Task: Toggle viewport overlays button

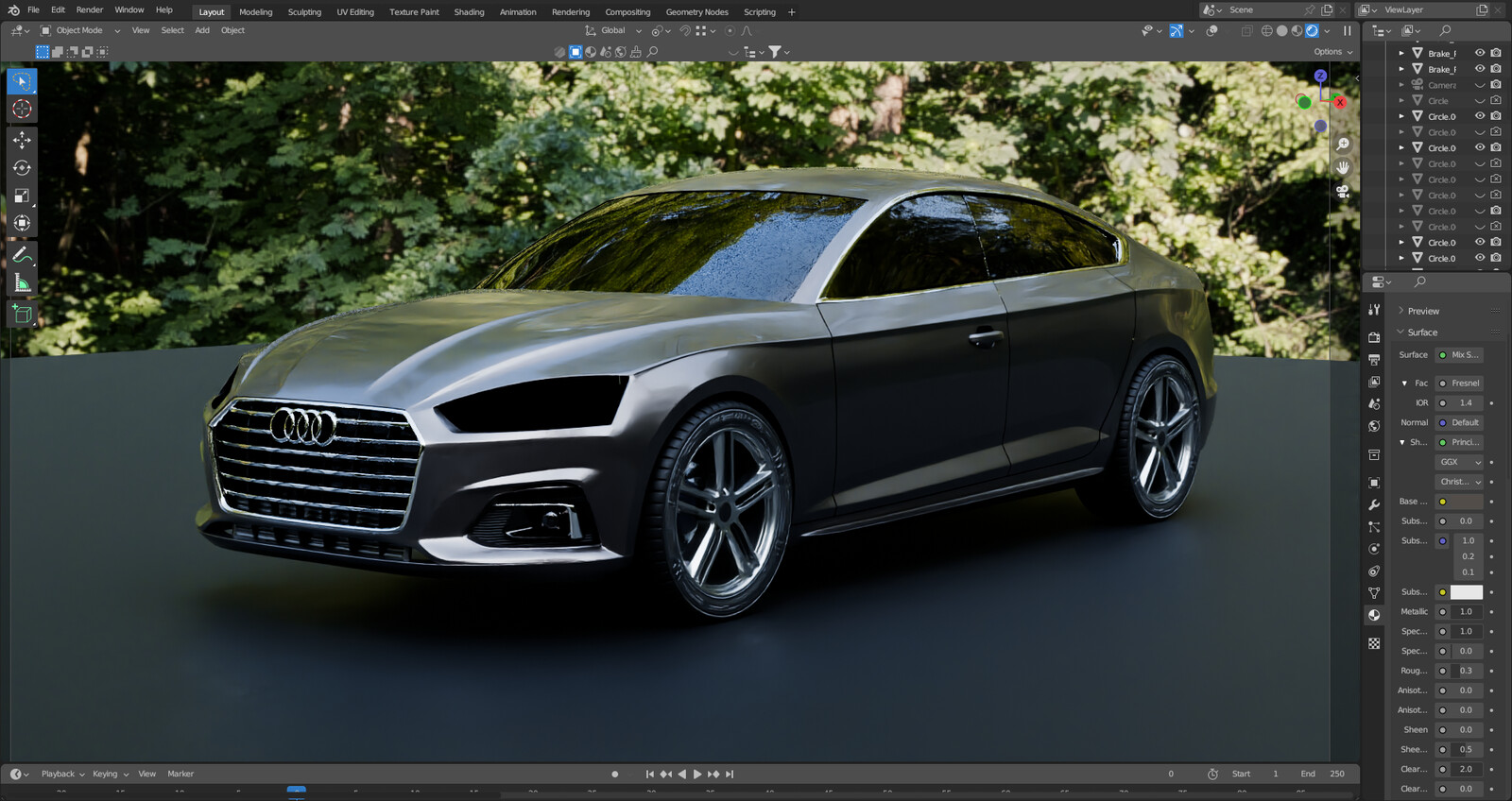Action: [x=1211, y=30]
